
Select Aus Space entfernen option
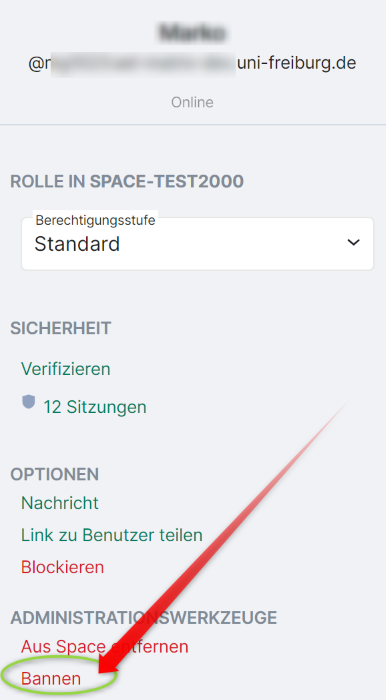pos(104,646)
